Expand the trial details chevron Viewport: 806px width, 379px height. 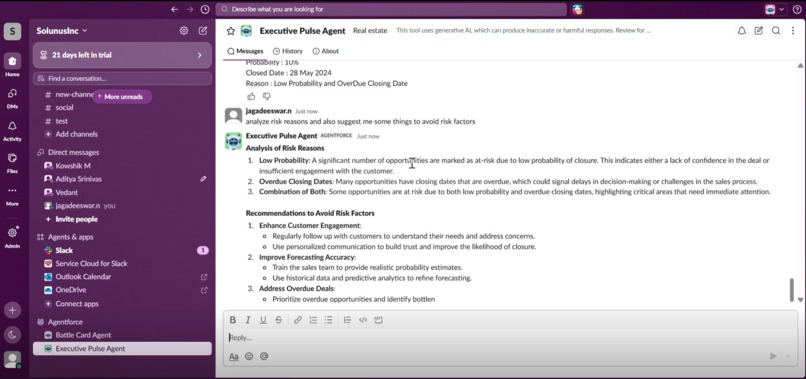(200, 55)
